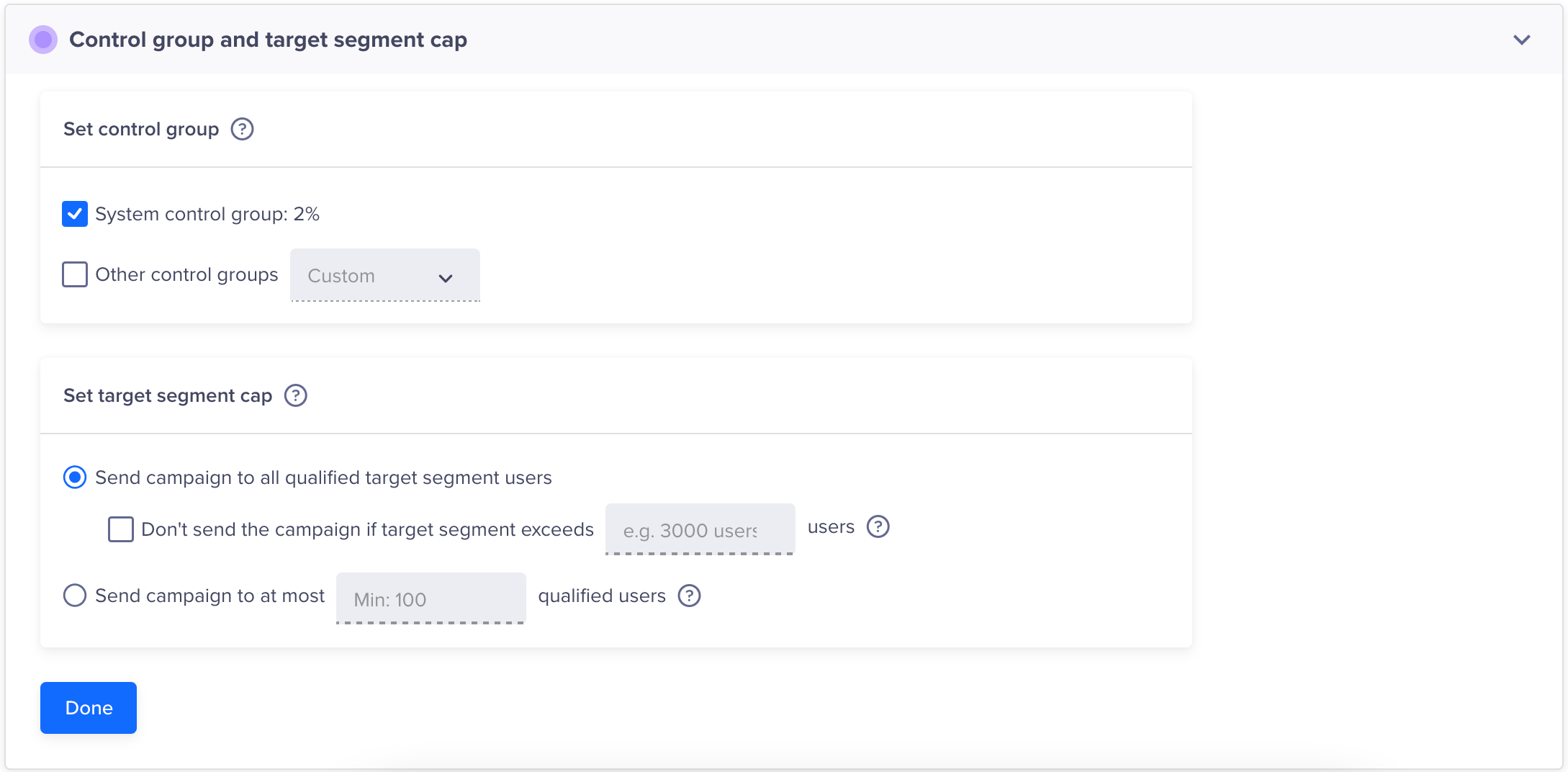
Task: Open help icon beside Set control group
Action: click(x=242, y=129)
